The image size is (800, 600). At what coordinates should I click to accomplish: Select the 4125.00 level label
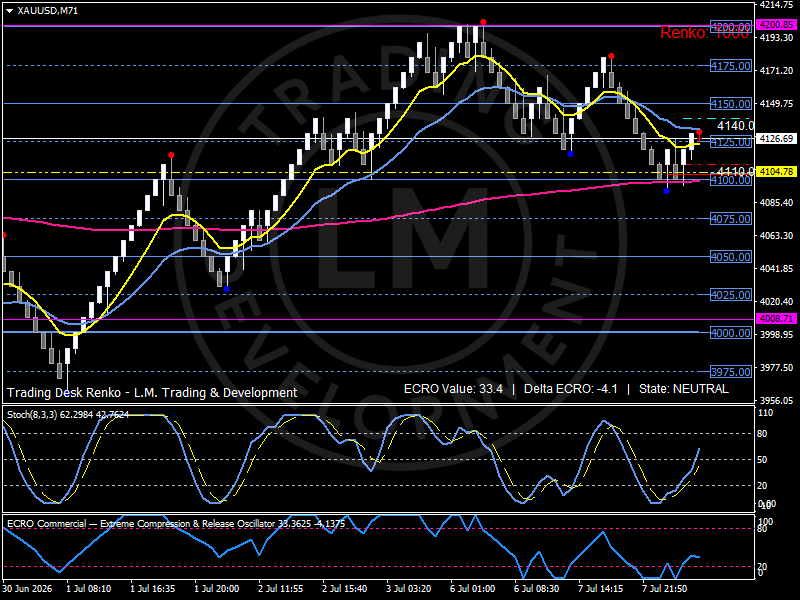pos(731,142)
